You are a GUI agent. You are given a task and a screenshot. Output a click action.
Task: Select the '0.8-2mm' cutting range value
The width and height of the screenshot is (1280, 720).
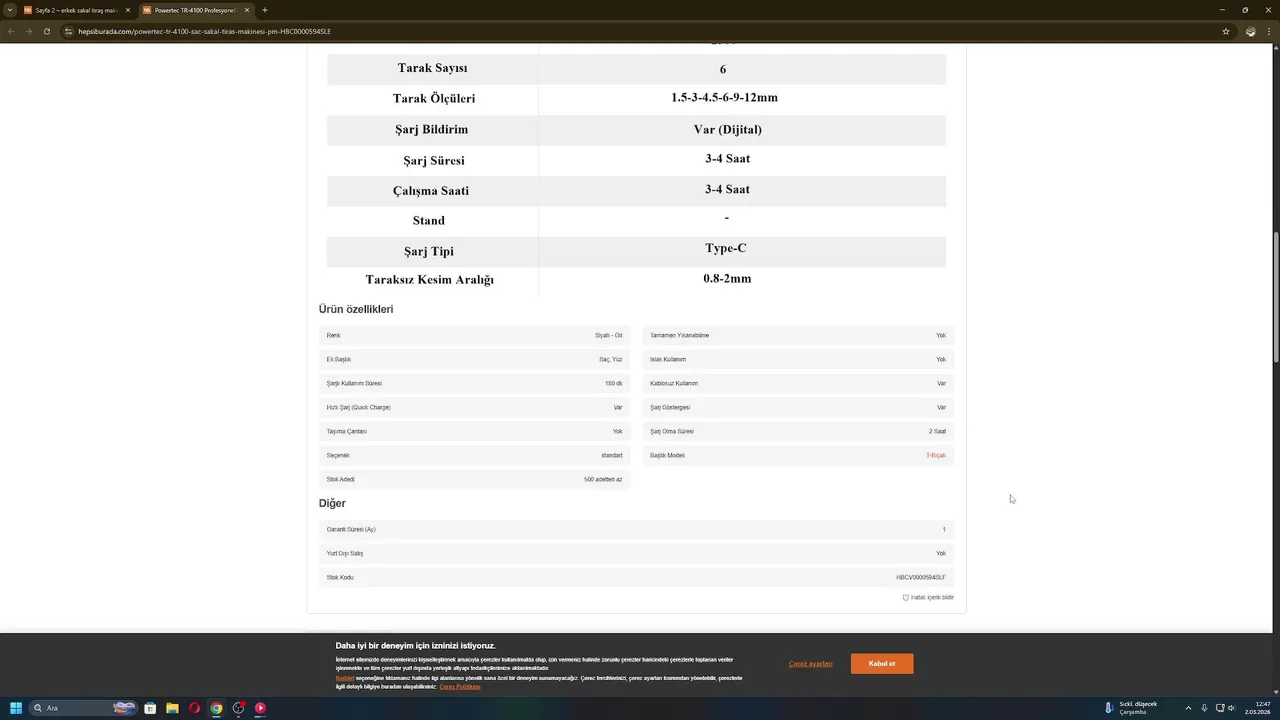[727, 279]
